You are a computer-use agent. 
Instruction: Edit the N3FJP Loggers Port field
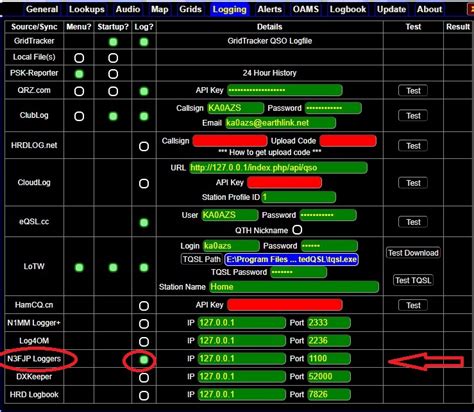(x=329, y=359)
